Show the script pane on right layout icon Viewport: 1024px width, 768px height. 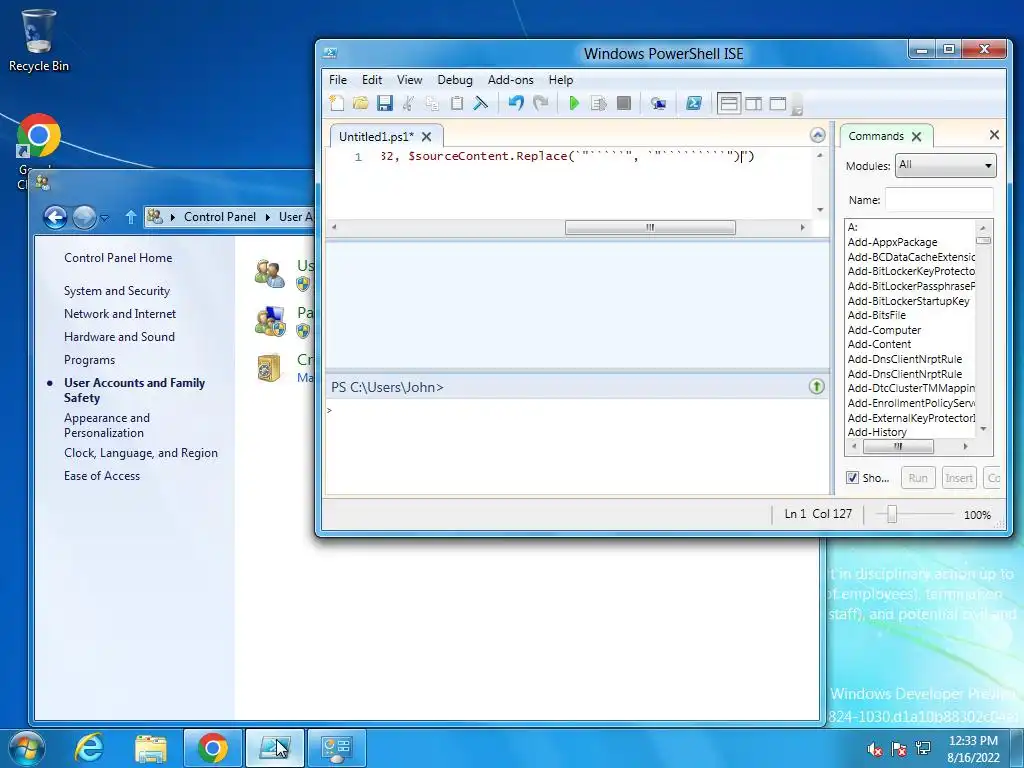click(x=754, y=103)
